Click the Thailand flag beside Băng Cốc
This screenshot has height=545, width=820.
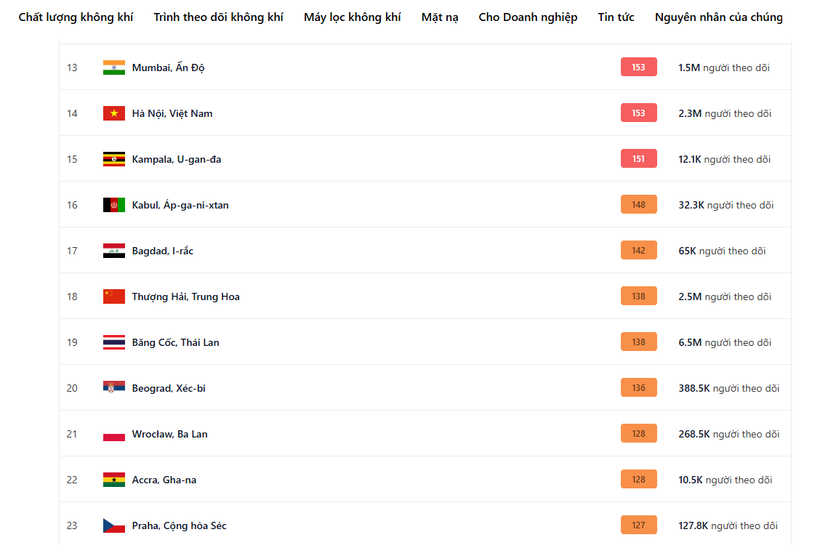113,343
